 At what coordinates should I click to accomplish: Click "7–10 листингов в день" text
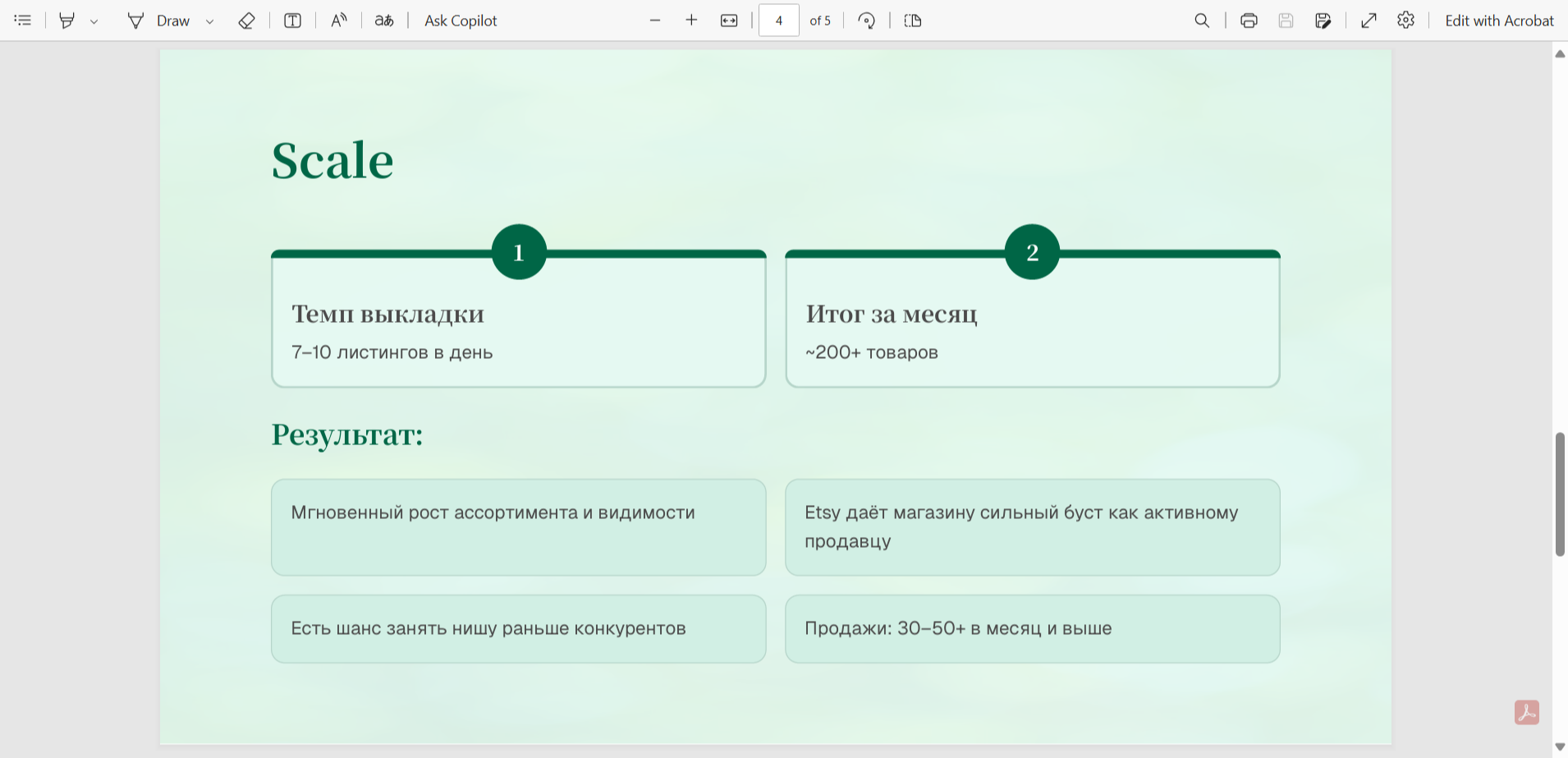click(392, 352)
